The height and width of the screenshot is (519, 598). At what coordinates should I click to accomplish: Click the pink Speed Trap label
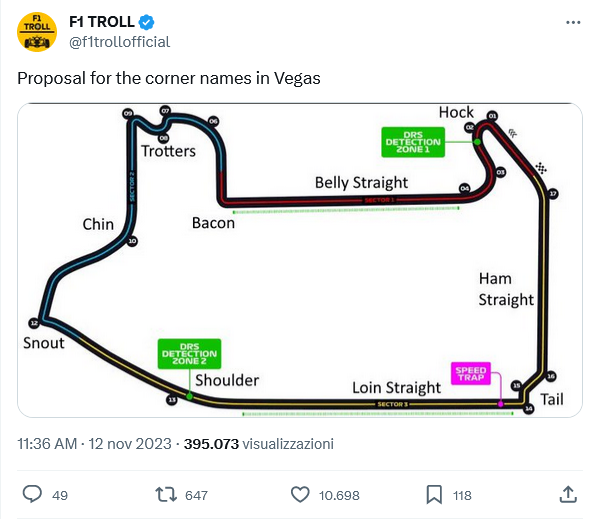tap(471, 374)
